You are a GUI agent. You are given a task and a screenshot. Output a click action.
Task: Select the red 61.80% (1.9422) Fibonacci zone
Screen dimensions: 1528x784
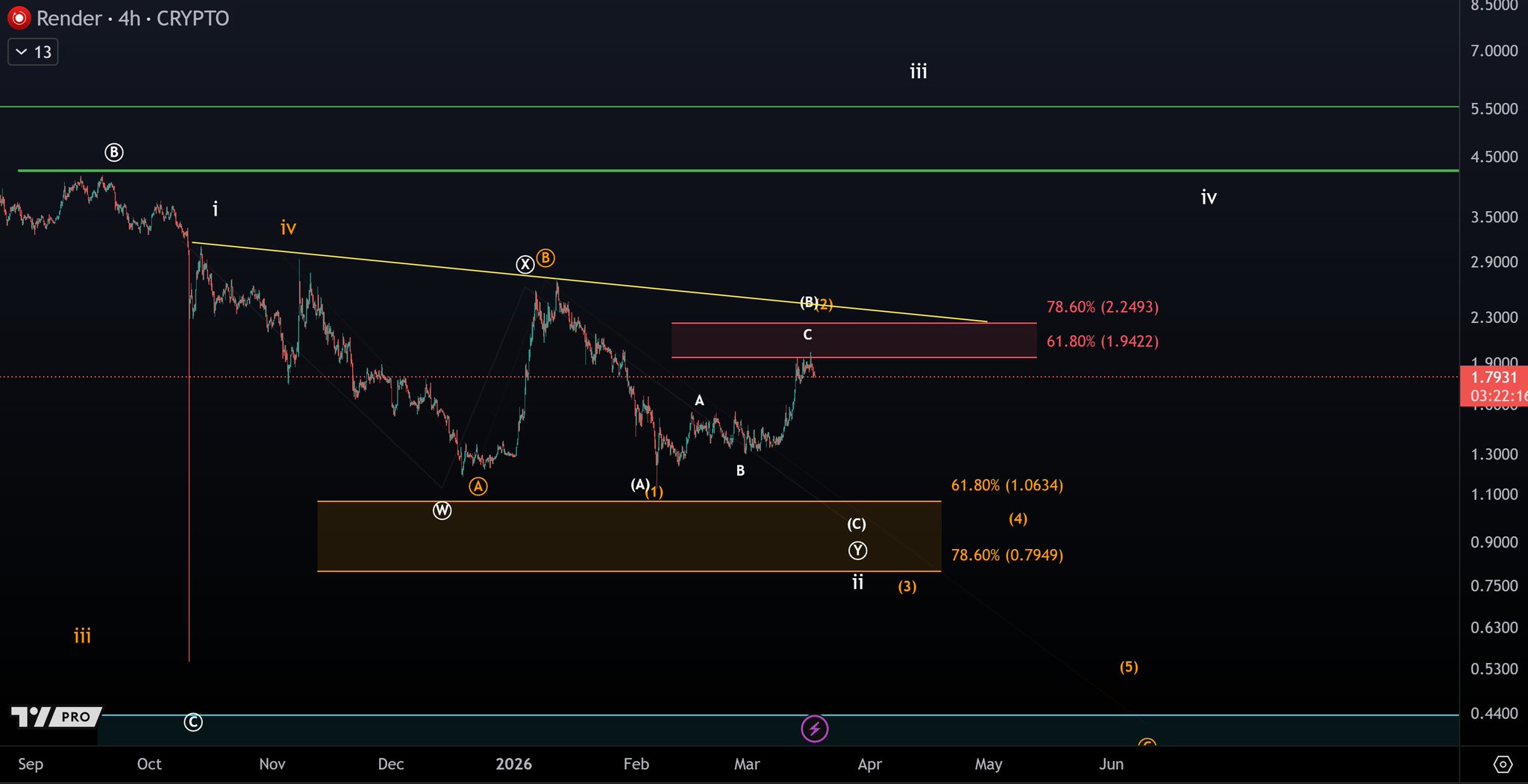point(854,341)
